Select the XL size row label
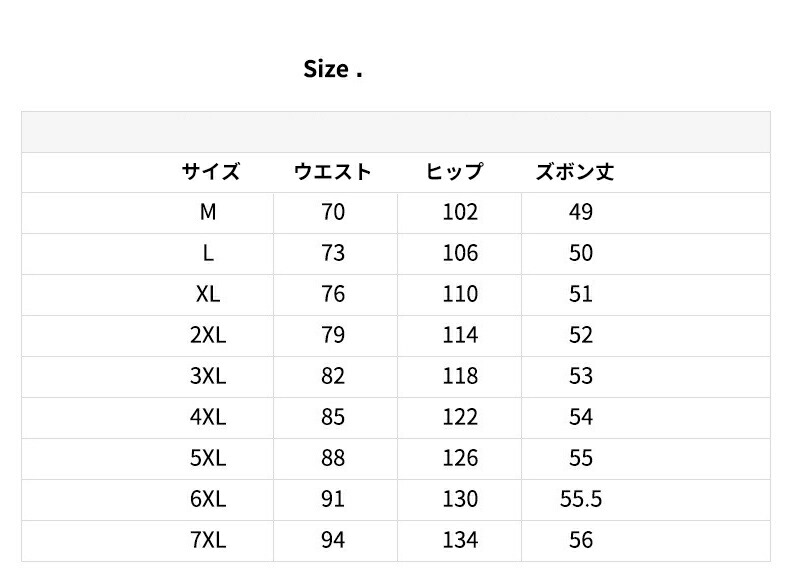Screen dimensions: 790x583 pyautogui.click(x=208, y=294)
